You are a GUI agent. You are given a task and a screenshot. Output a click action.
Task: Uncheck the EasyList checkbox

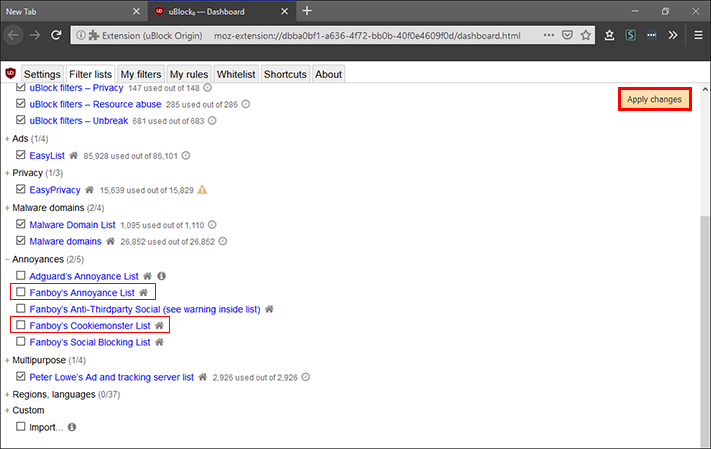coord(20,155)
